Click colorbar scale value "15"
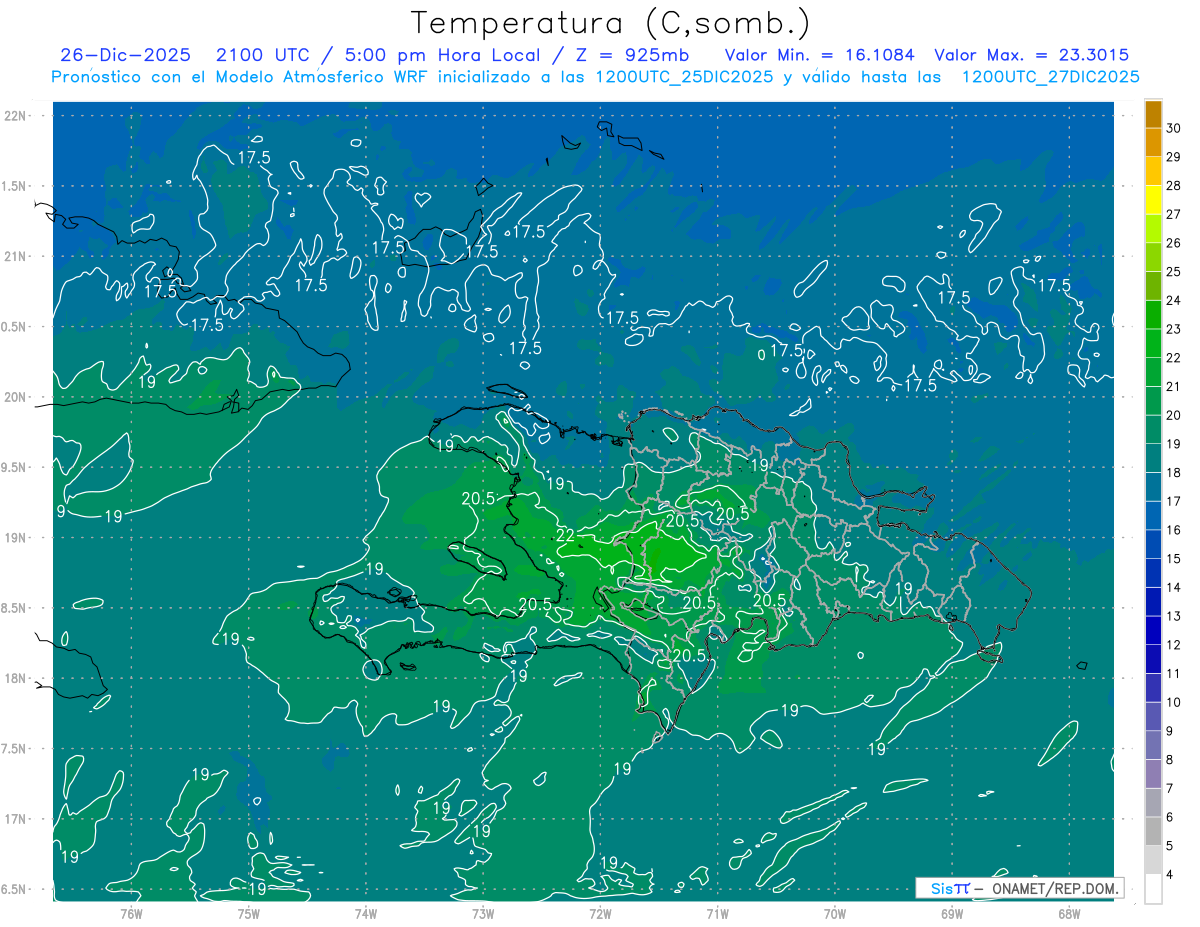Image resolution: width=1200 pixels, height=927 pixels. pyautogui.click(x=1175, y=559)
